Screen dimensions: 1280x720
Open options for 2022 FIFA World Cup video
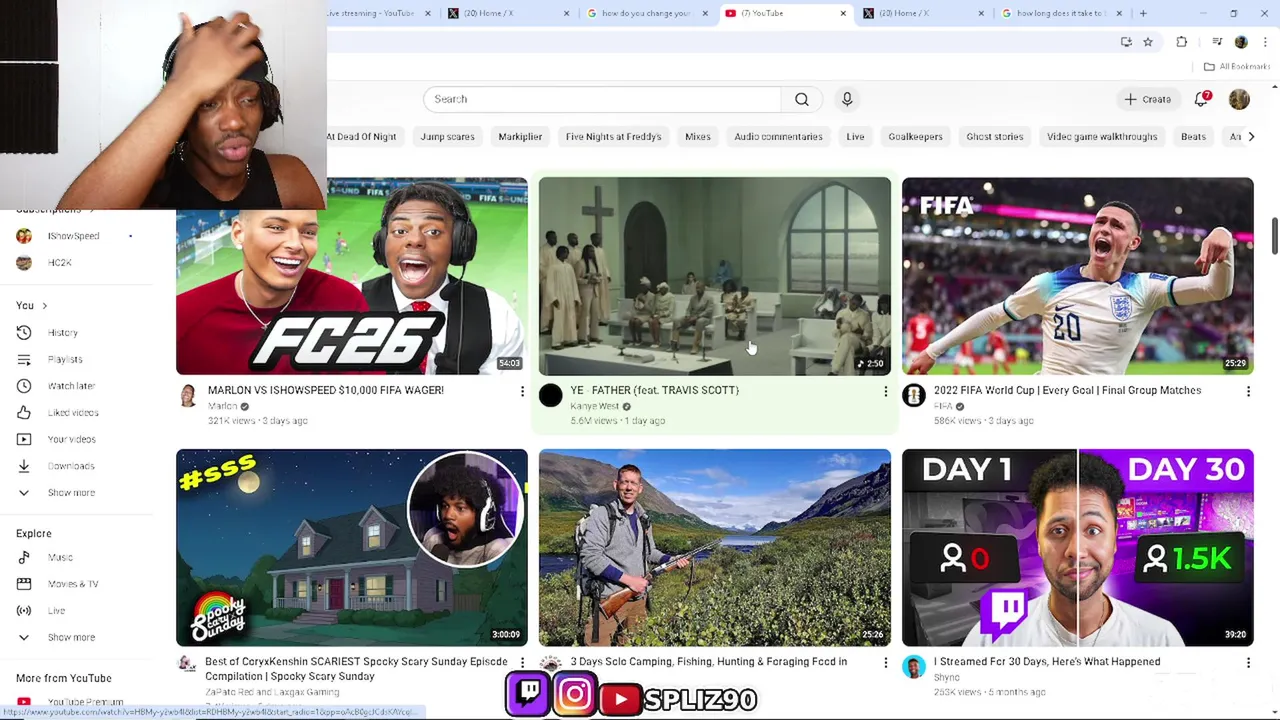(1248, 391)
